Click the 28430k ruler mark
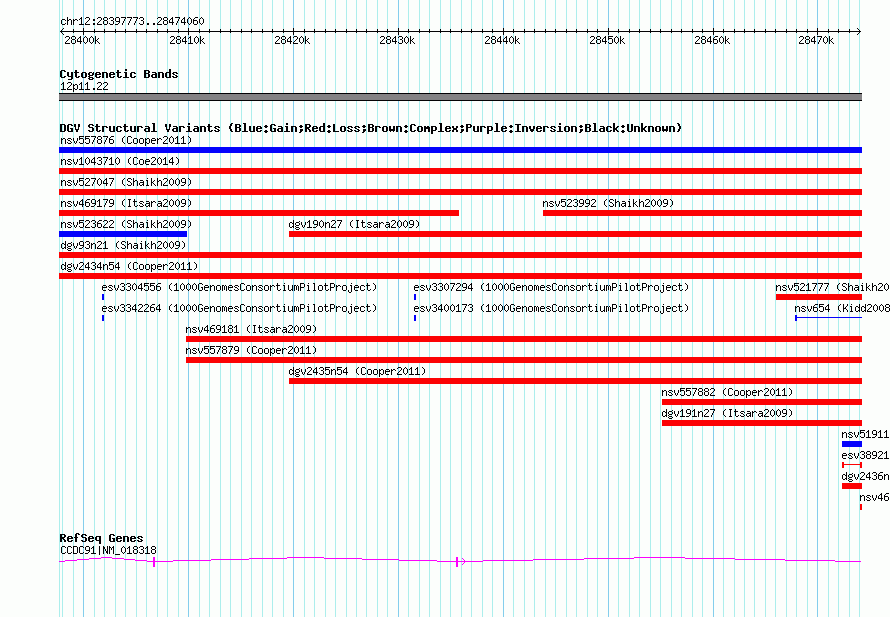The image size is (890, 617). pos(397,40)
